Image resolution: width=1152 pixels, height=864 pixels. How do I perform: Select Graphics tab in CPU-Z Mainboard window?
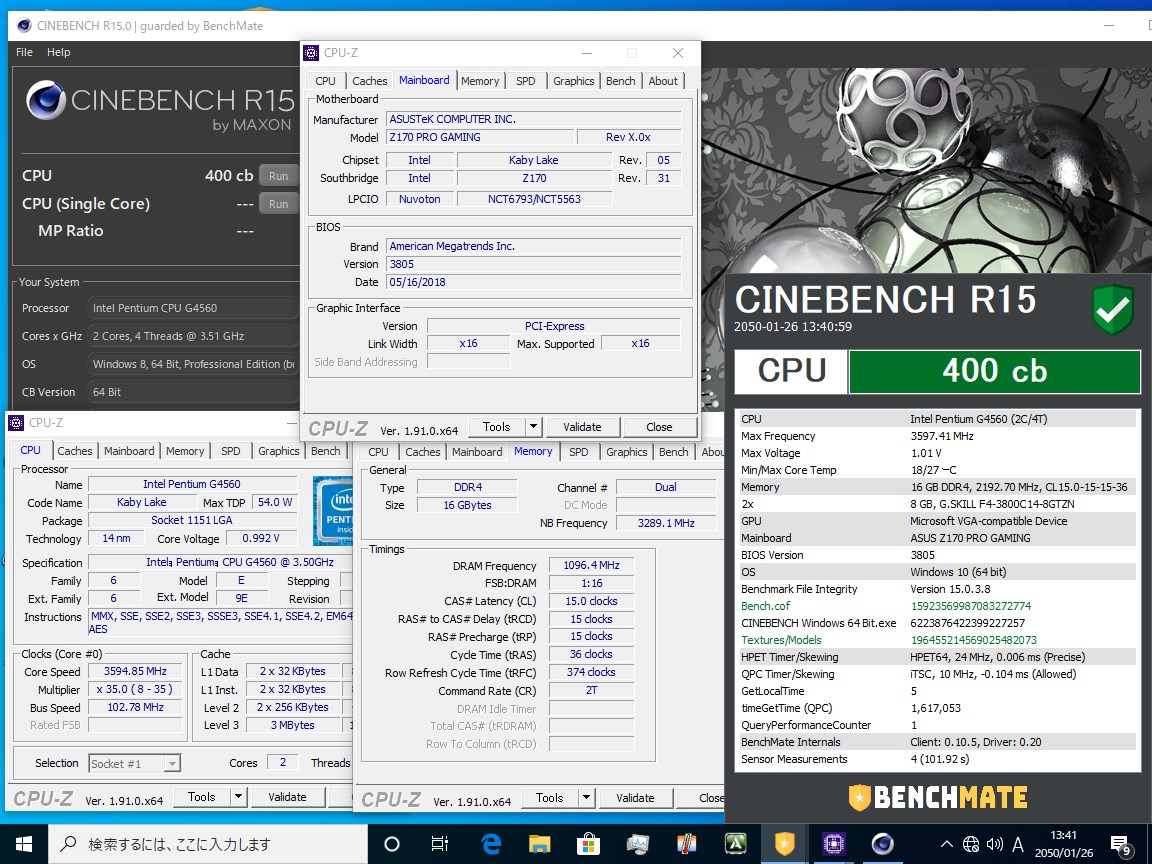(x=574, y=81)
